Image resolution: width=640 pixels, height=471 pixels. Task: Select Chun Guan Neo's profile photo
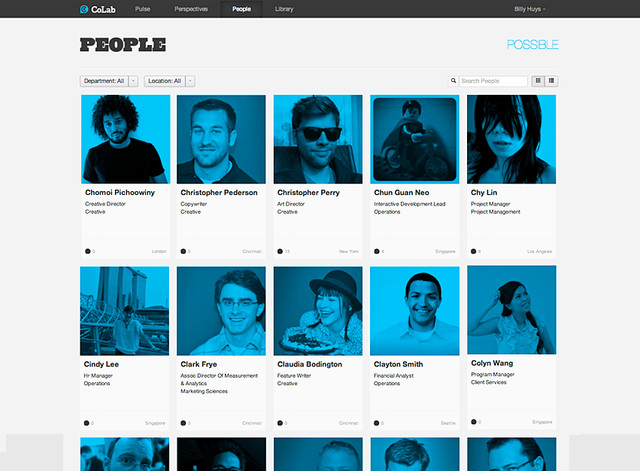point(415,139)
